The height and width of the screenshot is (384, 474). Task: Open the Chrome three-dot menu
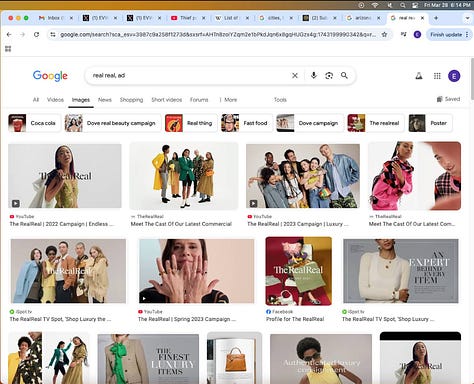pyautogui.click(x=467, y=35)
